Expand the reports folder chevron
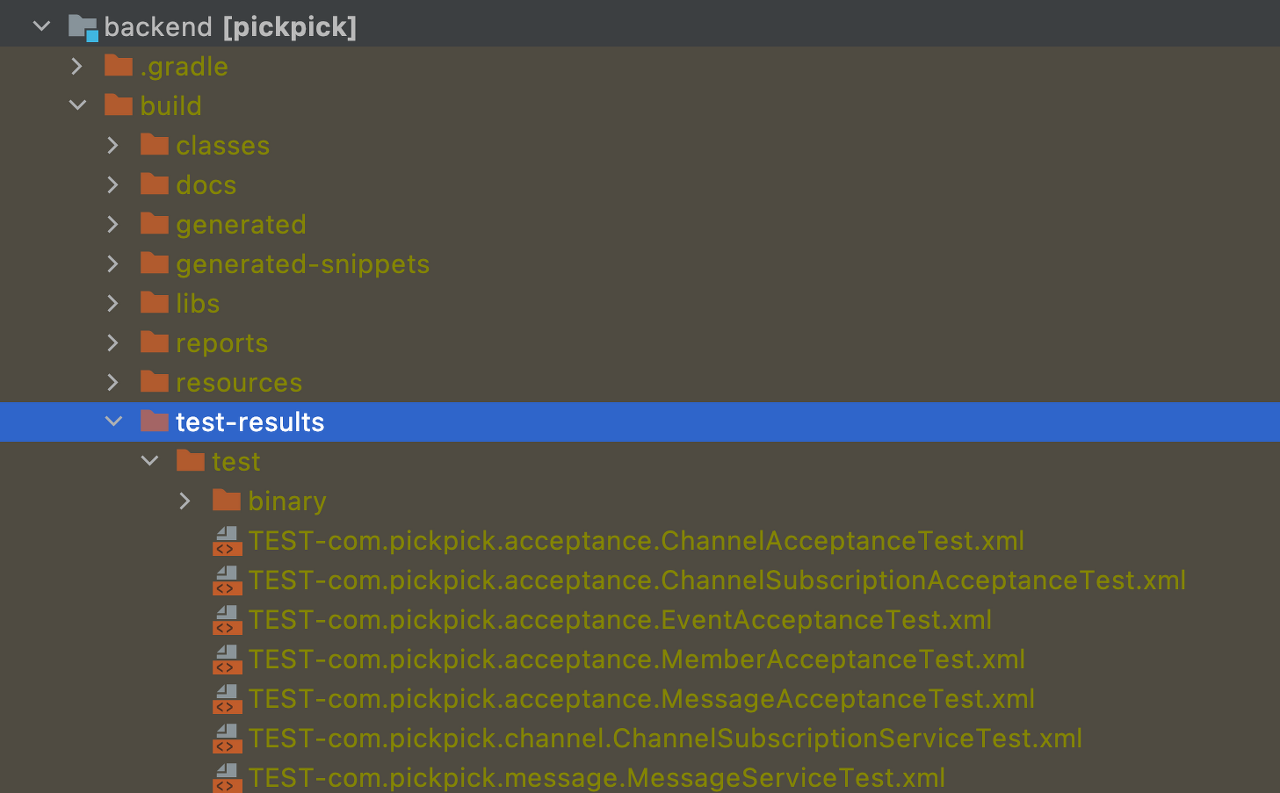1280x793 pixels. pyautogui.click(x=113, y=343)
